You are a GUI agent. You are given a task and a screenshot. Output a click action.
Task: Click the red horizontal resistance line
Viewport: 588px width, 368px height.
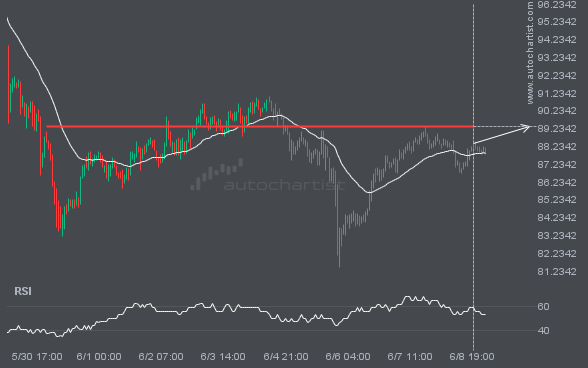[260, 127]
